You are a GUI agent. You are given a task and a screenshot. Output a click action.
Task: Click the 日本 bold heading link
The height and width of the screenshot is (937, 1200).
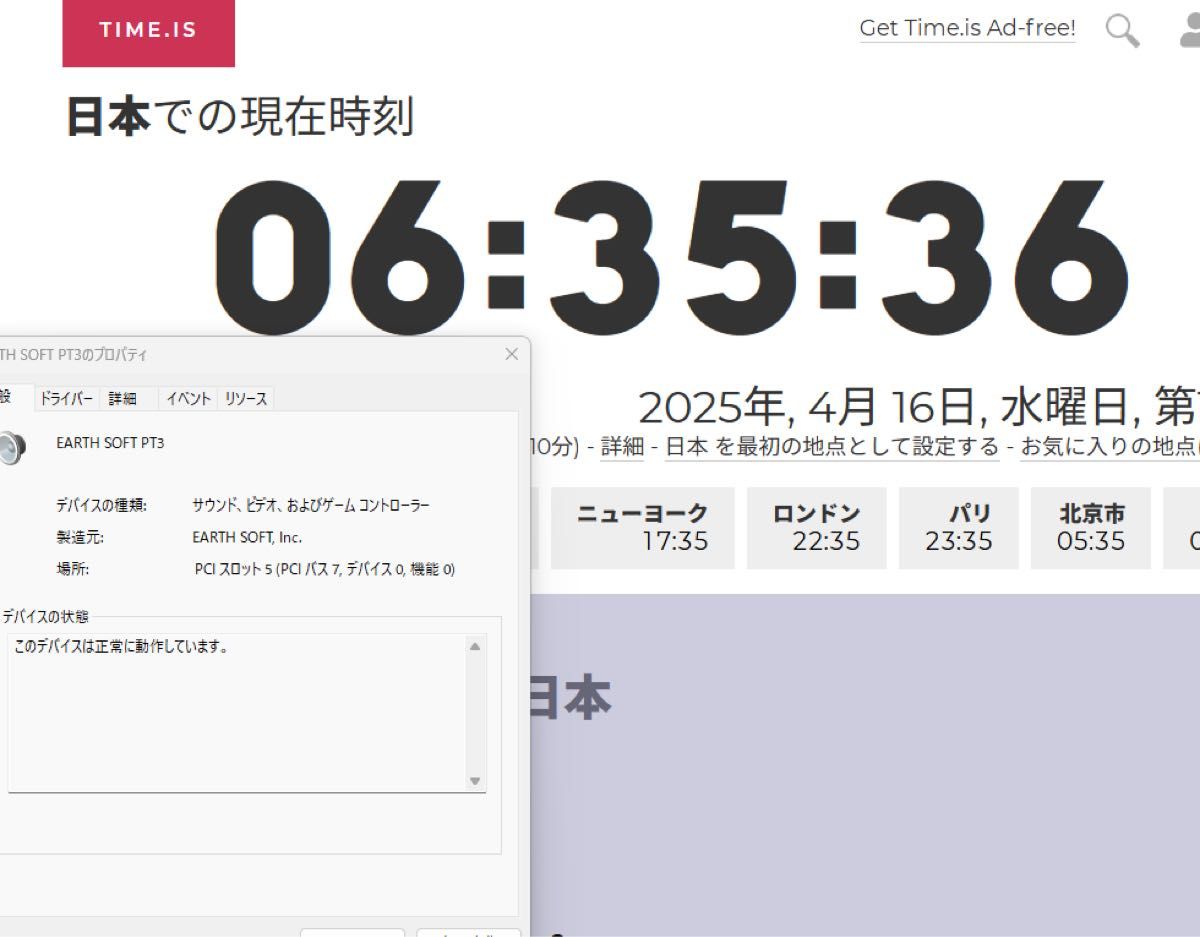pos(108,117)
